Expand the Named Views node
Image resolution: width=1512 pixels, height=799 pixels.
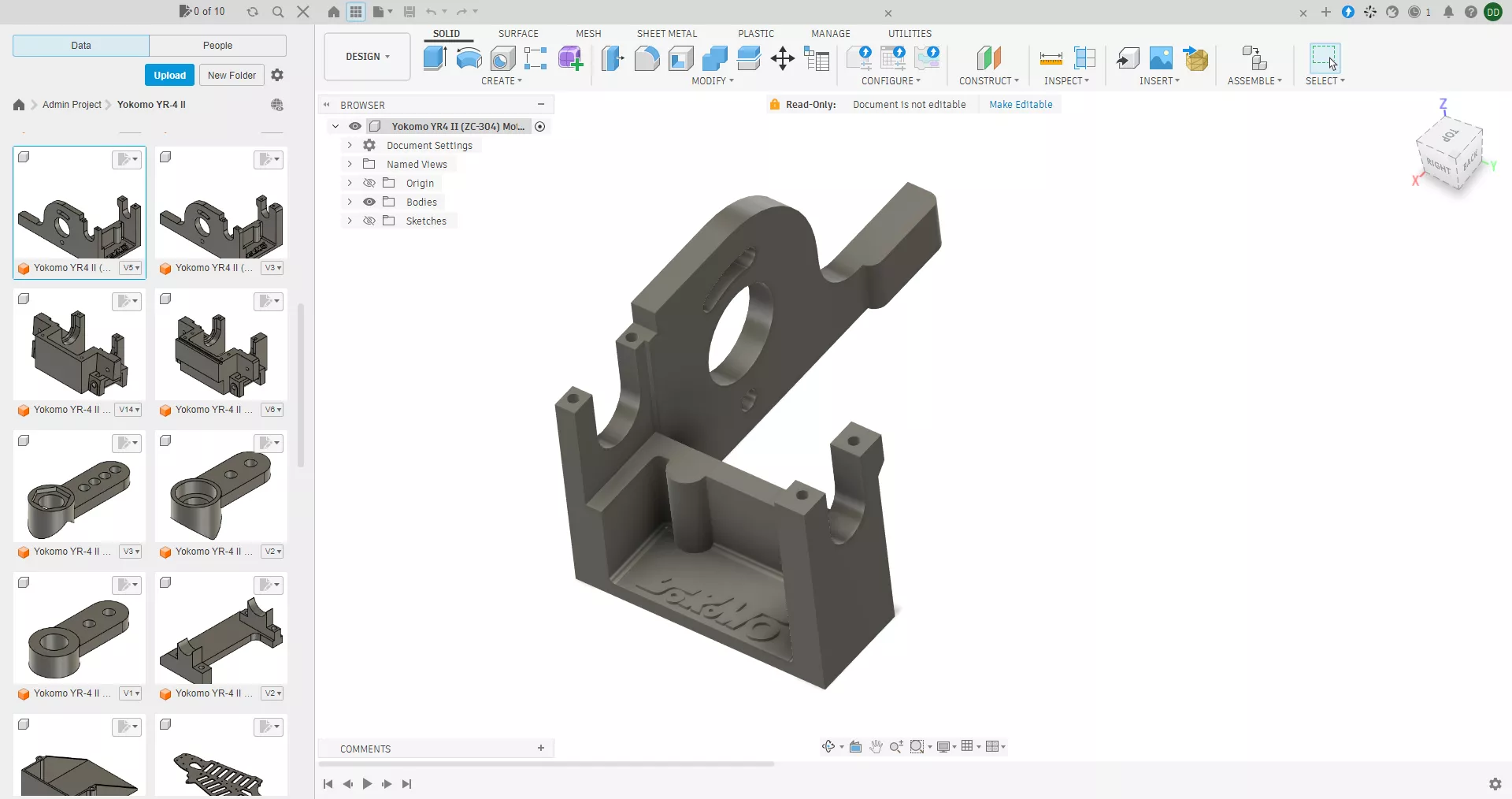click(x=350, y=165)
